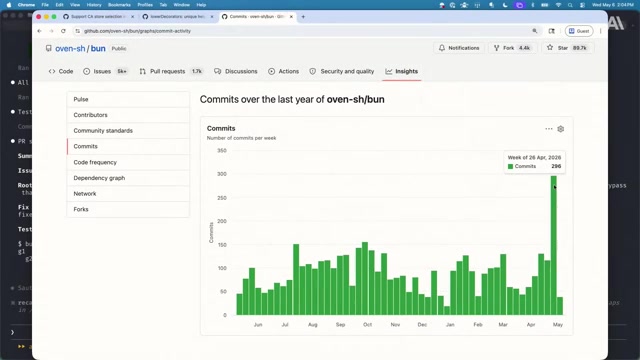This screenshot has width=640, height=360.
Task: Switch to the Issues tab
Action: click(x=105, y=71)
